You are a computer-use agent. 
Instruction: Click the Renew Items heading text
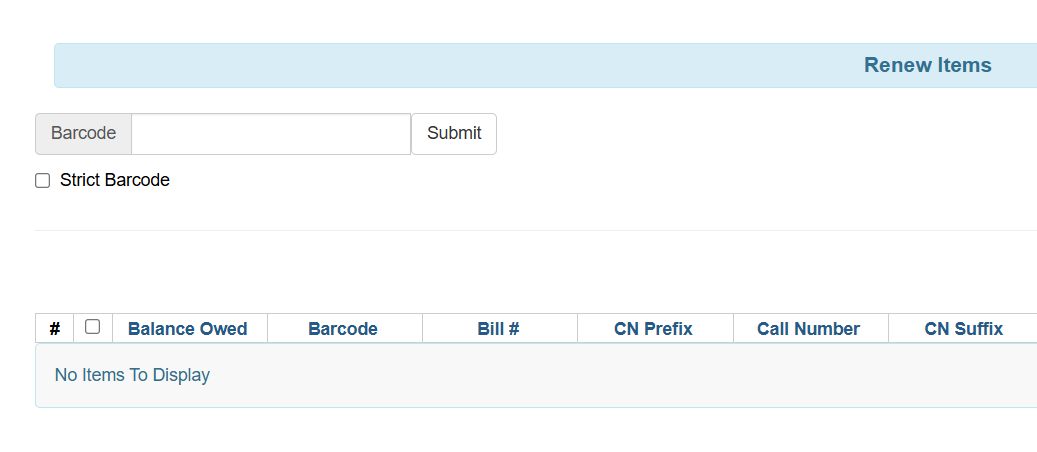(927, 66)
